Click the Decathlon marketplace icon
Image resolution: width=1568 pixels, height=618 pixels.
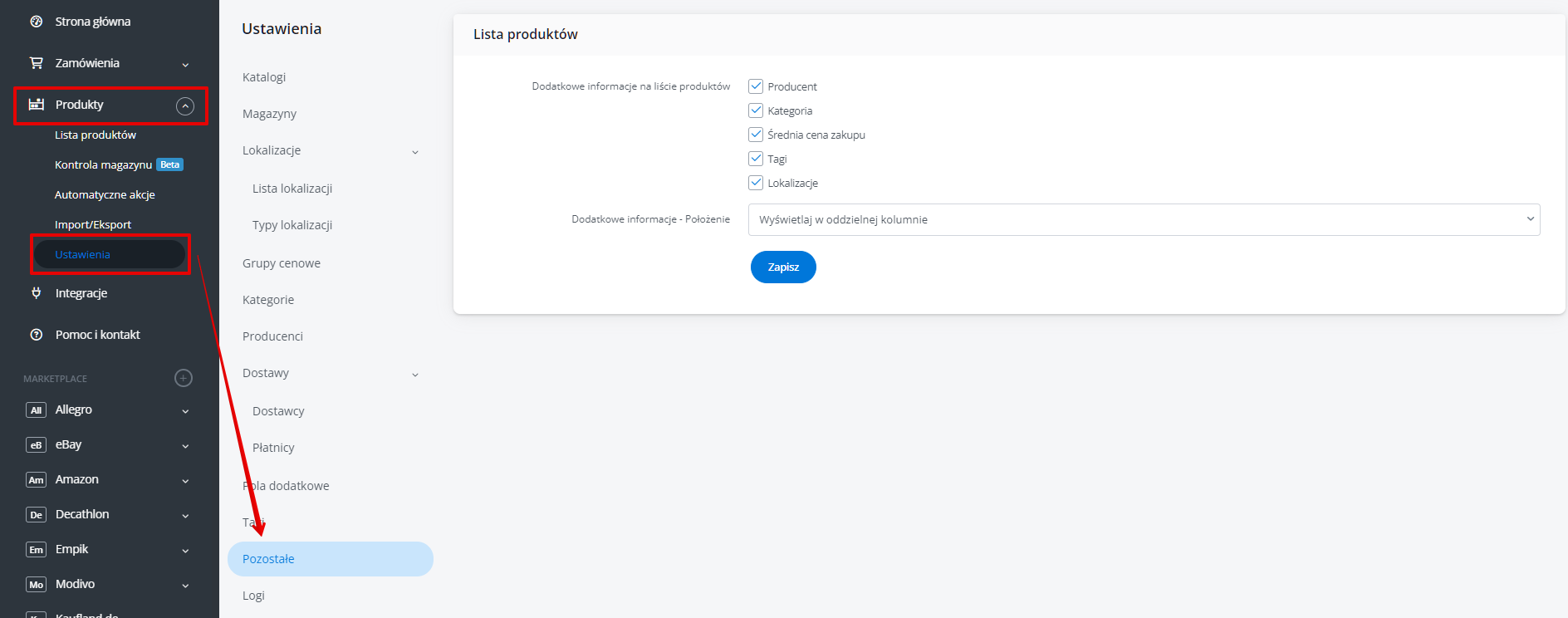point(36,515)
